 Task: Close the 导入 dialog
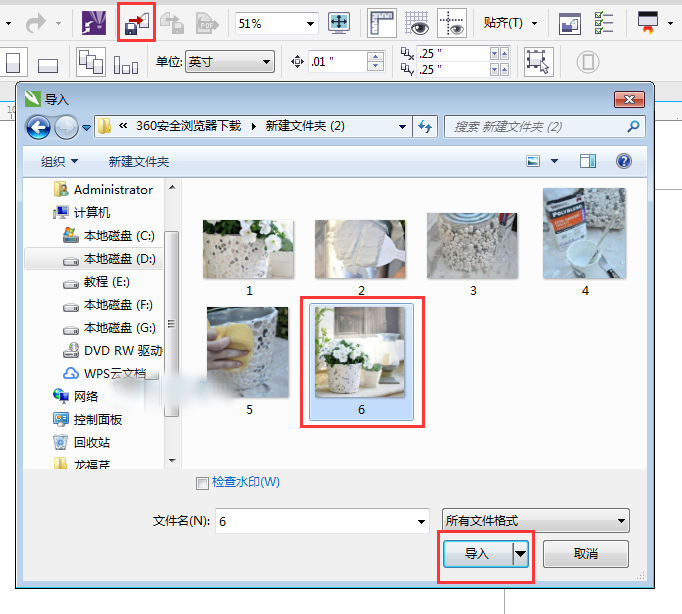[629, 100]
